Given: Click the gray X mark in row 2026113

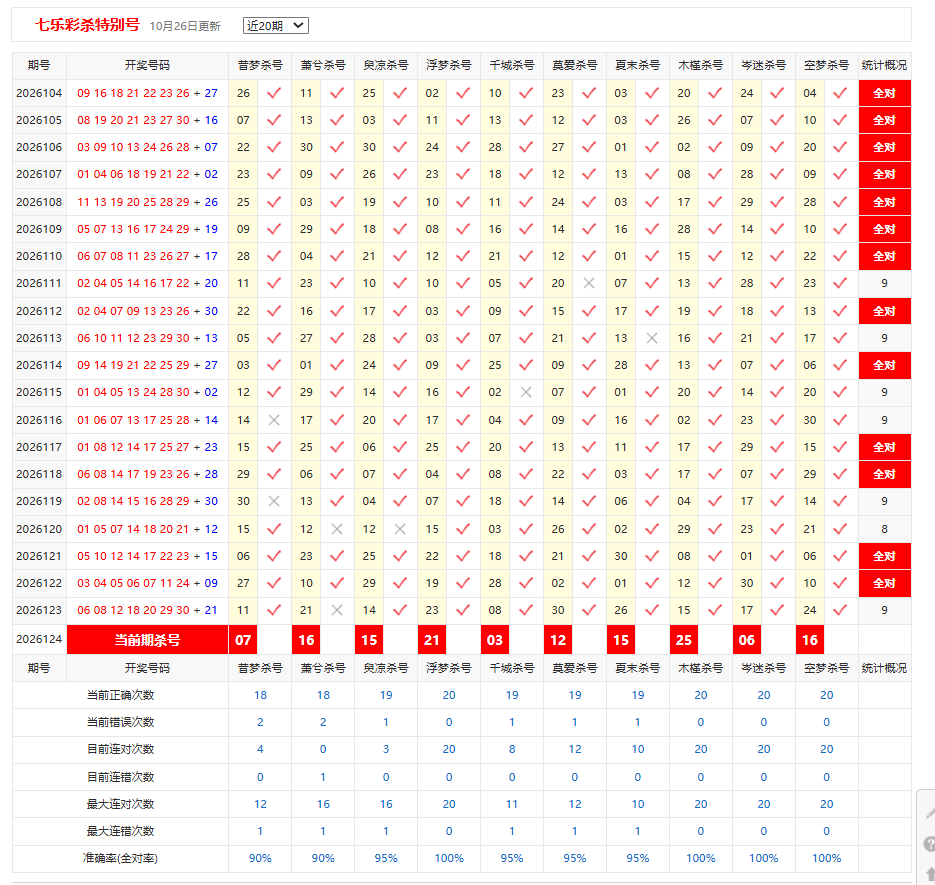Looking at the screenshot, I should pyautogui.click(x=652, y=338).
